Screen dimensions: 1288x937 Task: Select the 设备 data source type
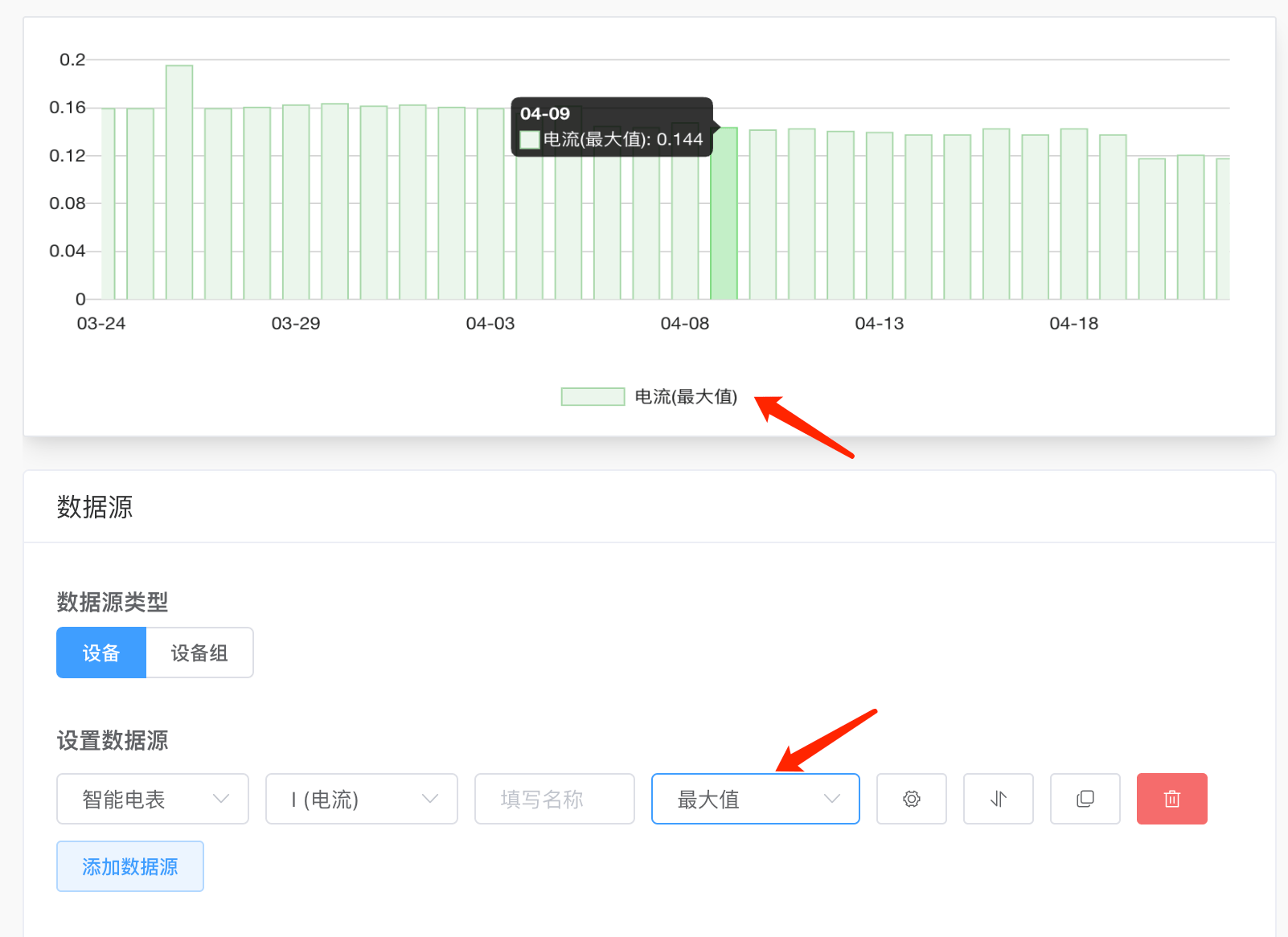pyautogui.click(x=101, y=653)
